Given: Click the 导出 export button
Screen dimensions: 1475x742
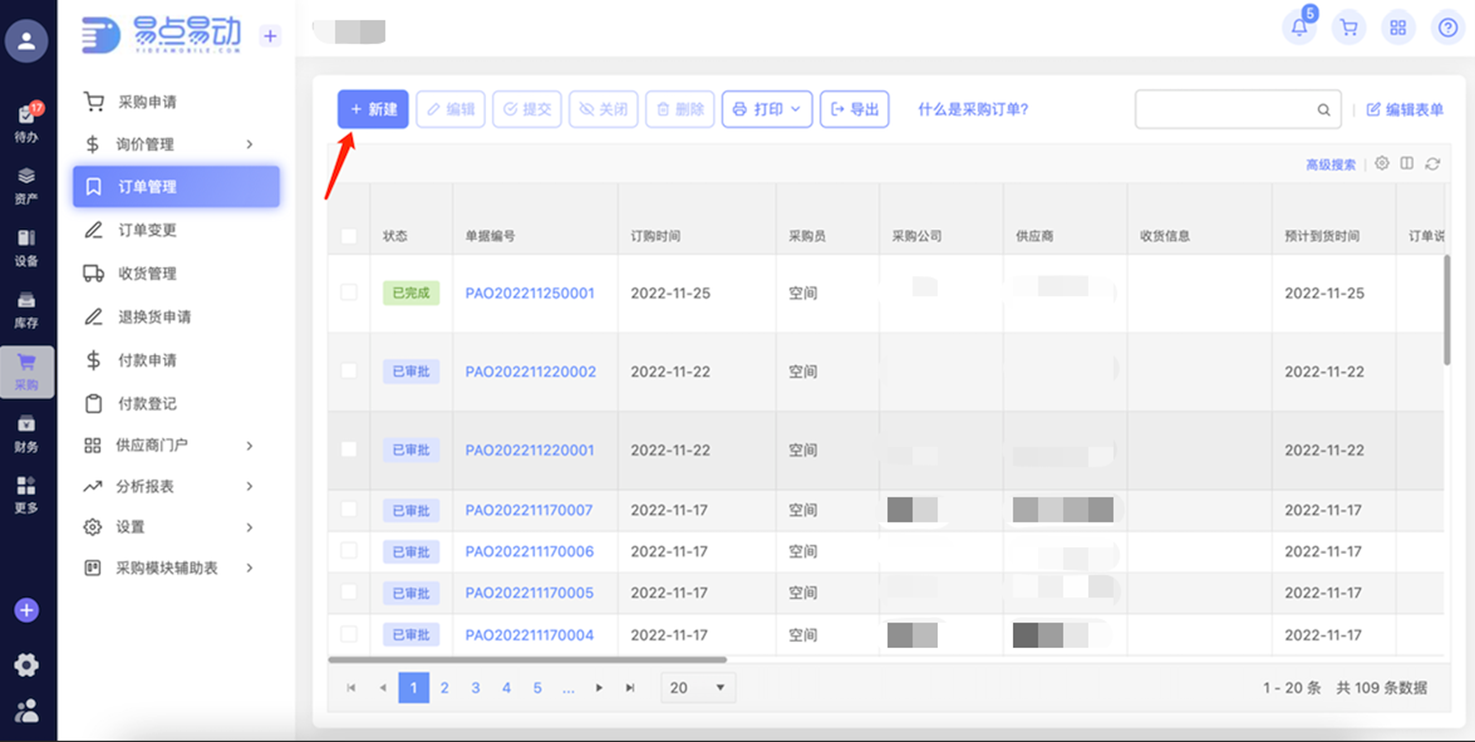Looking at the screenshot, I should [855, 109].
